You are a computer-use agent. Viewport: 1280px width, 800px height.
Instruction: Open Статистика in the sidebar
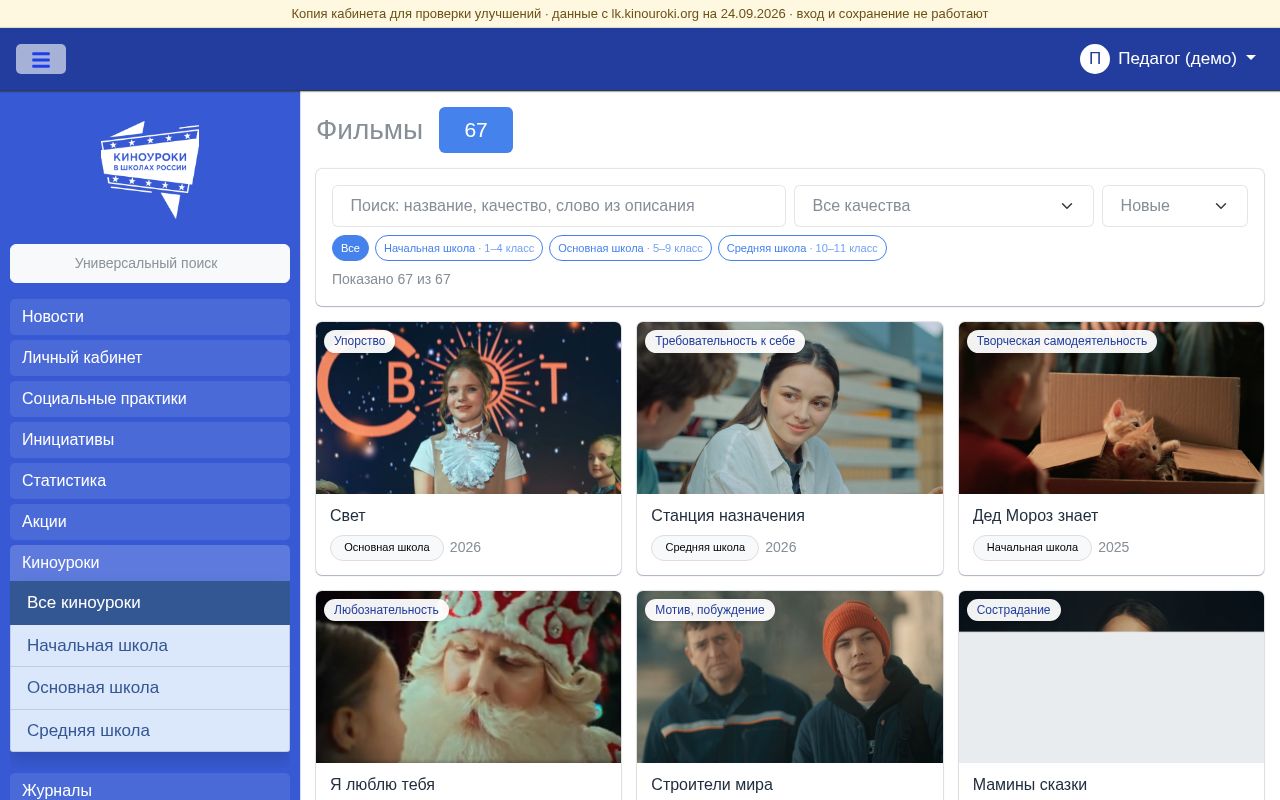[x=150, y=481]
